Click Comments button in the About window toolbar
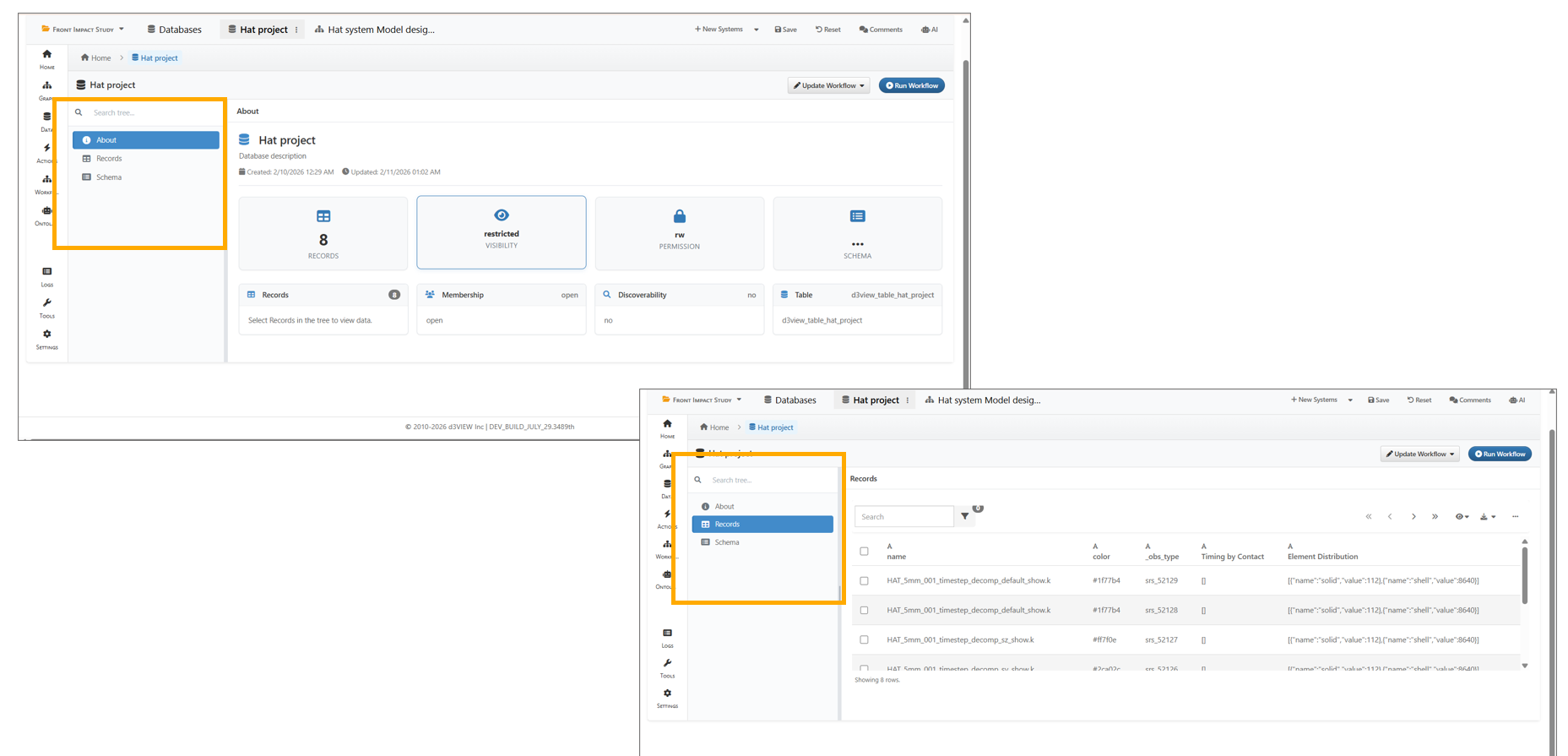Image resolution: width=1568 pixels, height=756 pixels. pyautogui.click(x=881, y=30)
